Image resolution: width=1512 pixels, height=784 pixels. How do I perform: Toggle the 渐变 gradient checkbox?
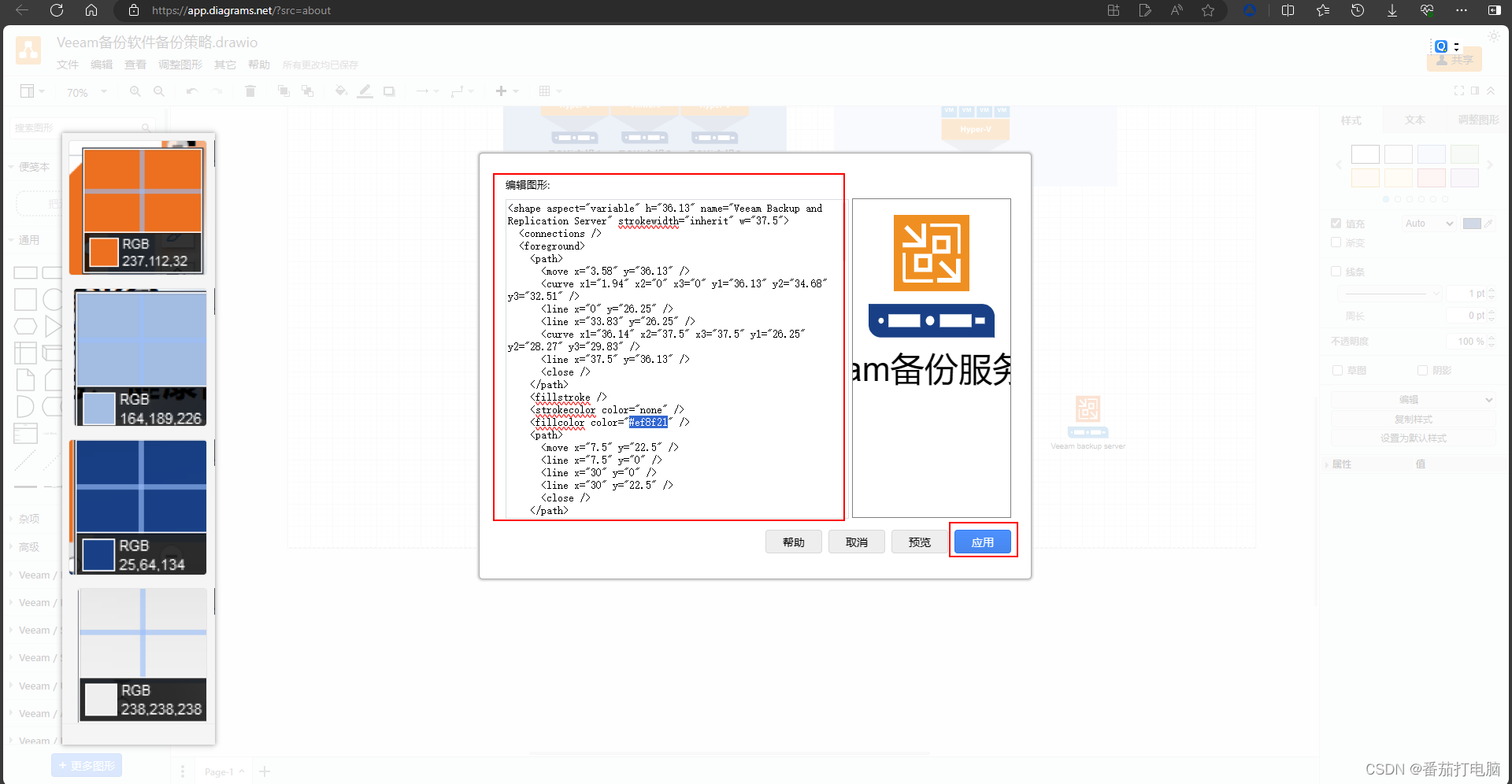pyautogui.click(x=1336, y=242)
